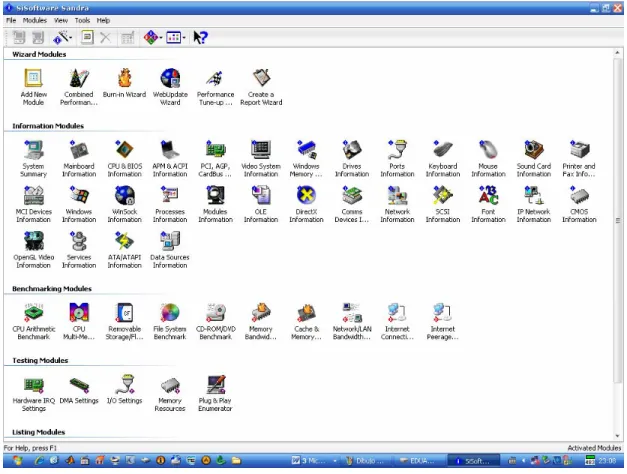Select OLE Information module
The height and width of the screenshot is (474, 627).
(261, 204)
